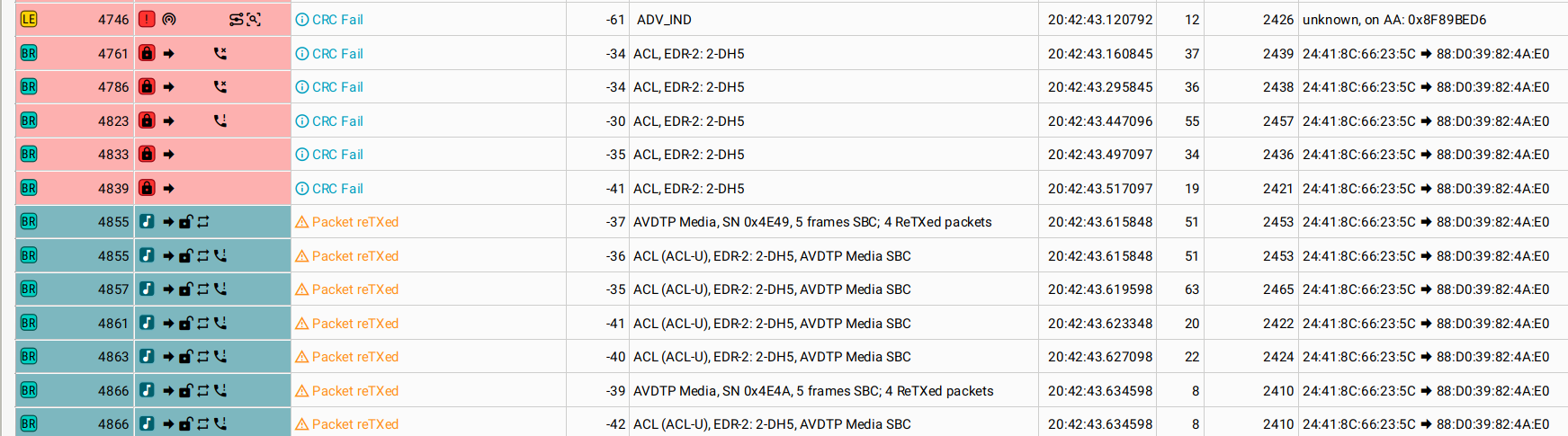Screen dimensions: 1568x436
Task: Click the red lock icon on packet 4761
Action: tap(148, 54)
